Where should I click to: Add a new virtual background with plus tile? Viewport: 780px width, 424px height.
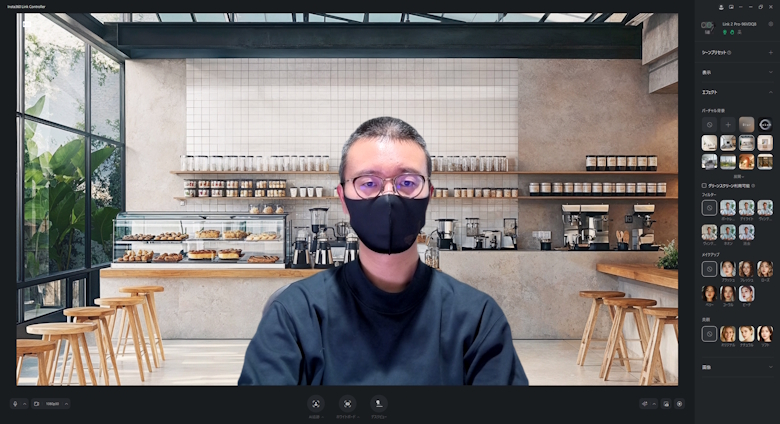click(x=728, y=125)
